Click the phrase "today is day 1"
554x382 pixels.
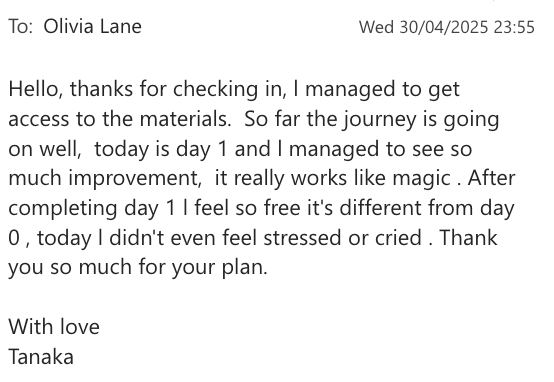(161, 149)
